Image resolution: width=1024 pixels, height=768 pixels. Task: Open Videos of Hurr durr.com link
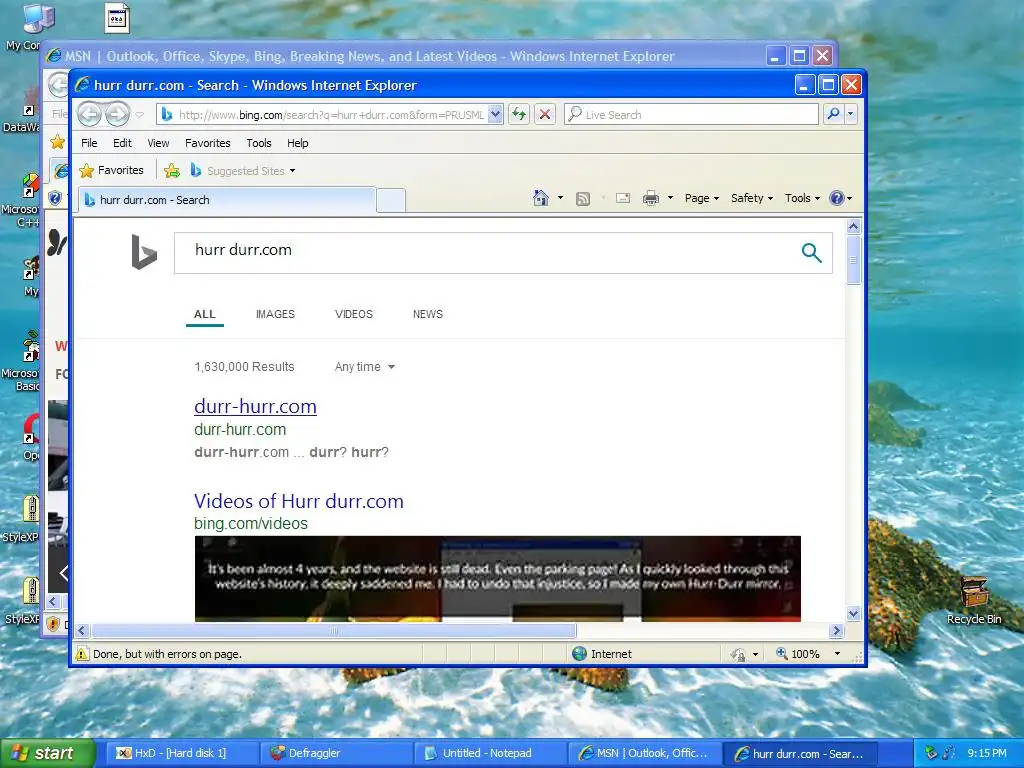point(298,501)
